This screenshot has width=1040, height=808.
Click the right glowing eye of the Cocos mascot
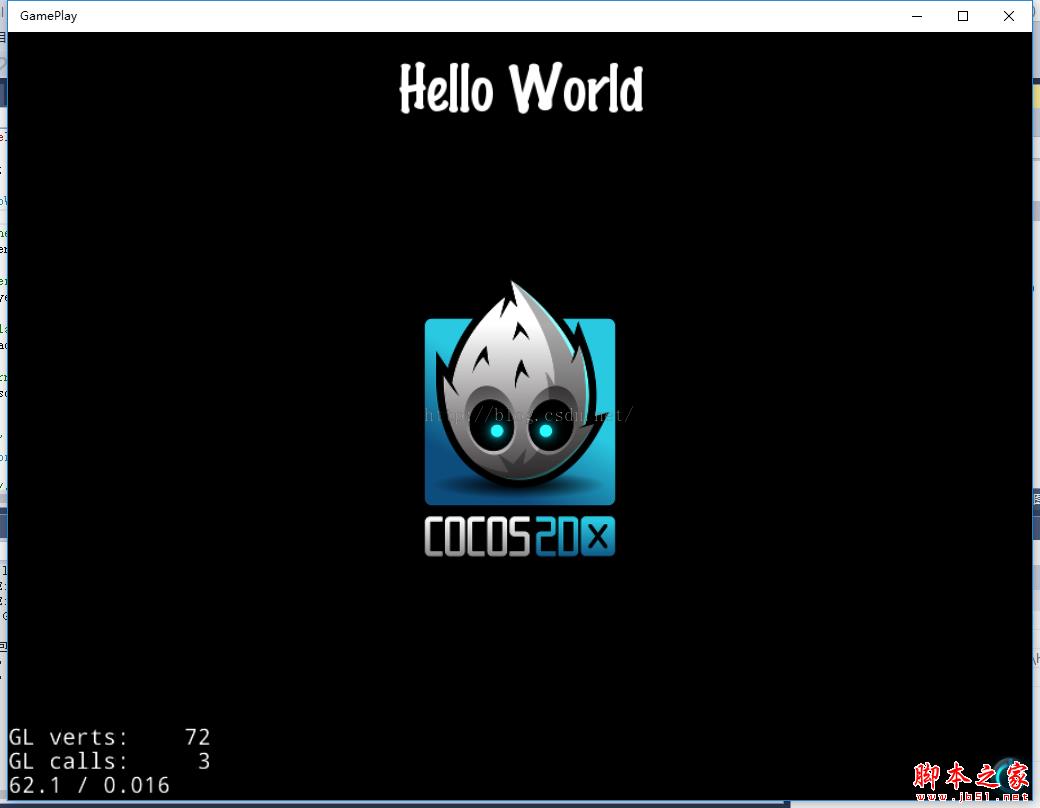(546, 432)
